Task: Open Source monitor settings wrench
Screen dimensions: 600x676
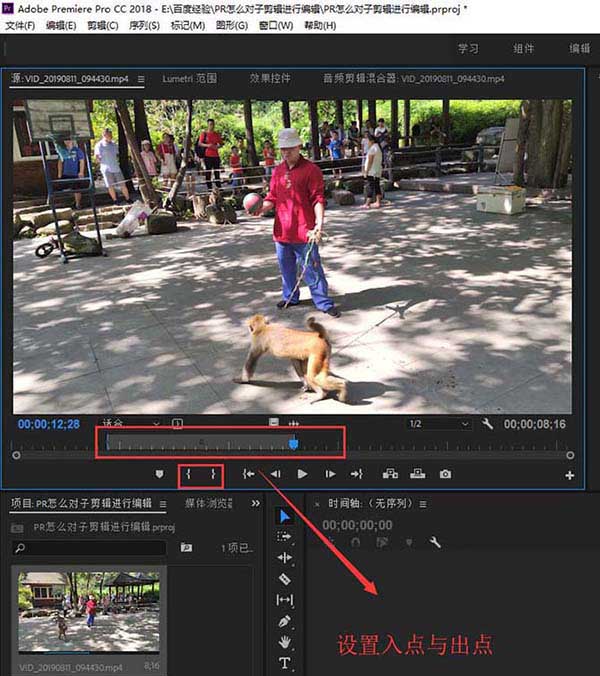Action: tap(488, 424)
